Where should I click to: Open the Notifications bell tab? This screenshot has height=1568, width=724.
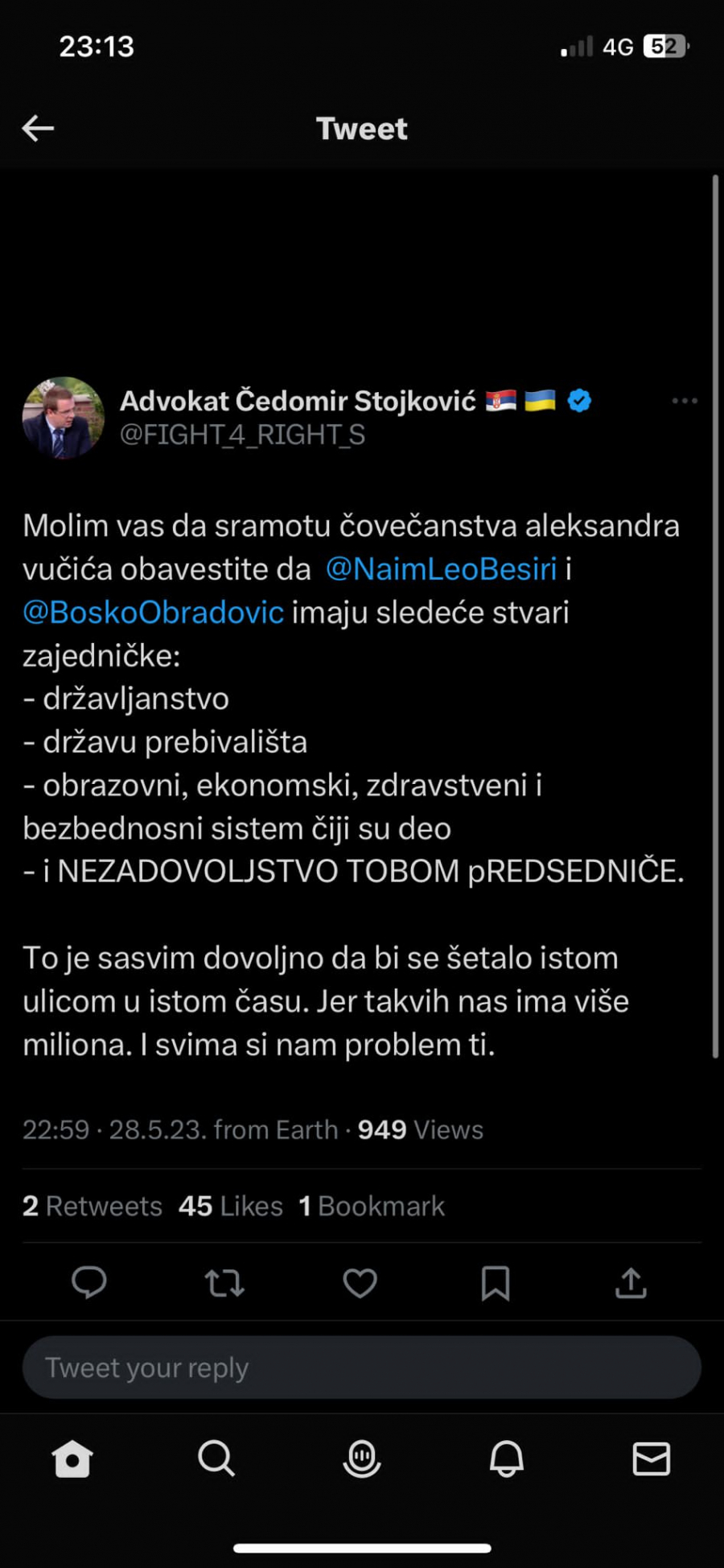click(x=507, y=1458)
